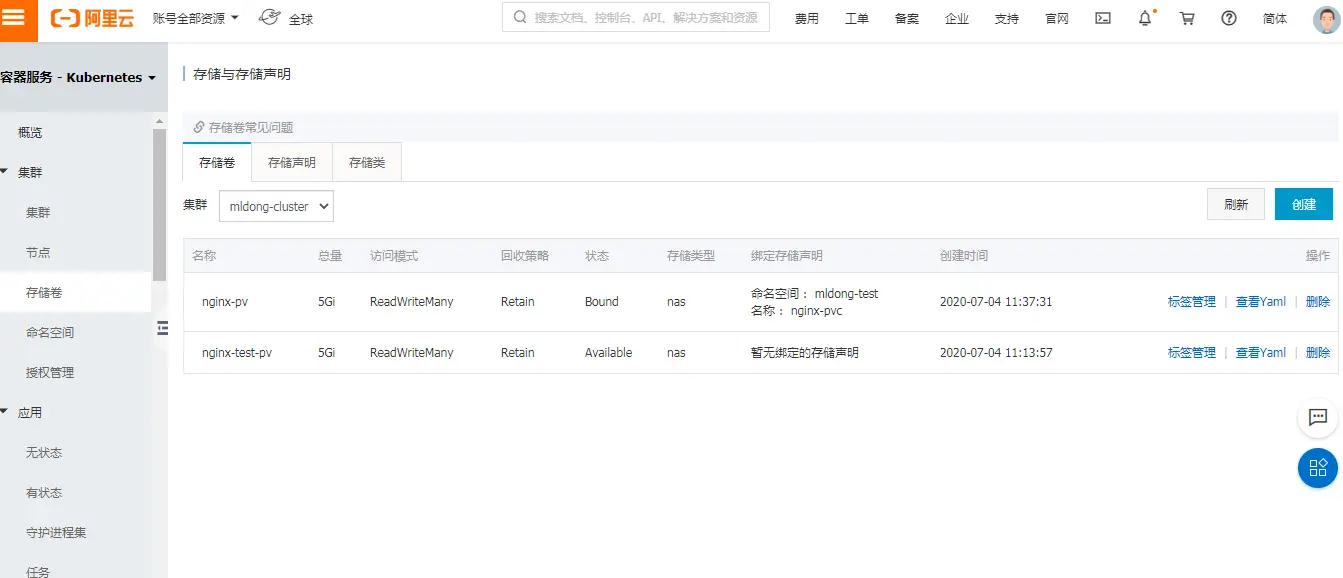Click the user avatar picture
The width and height of the screenshot is (1343, 578).
point(1326,19)
